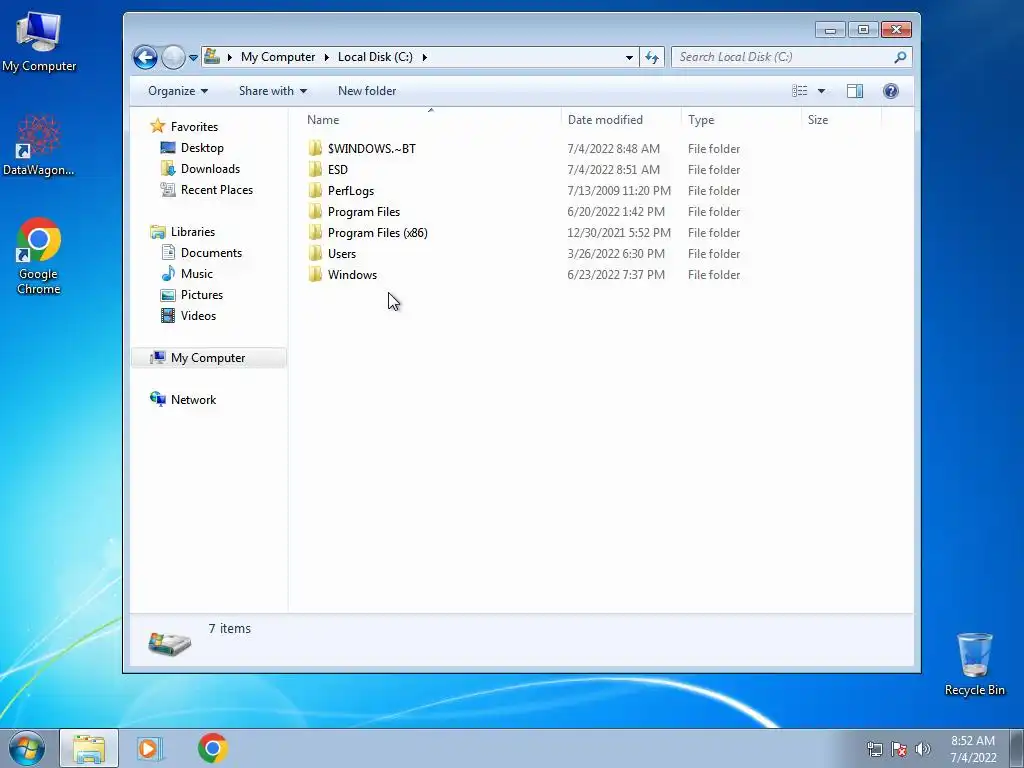Refresh the Local Disk (C:) view
This screenshot has width=1024, height=768.
coord(652,57)
